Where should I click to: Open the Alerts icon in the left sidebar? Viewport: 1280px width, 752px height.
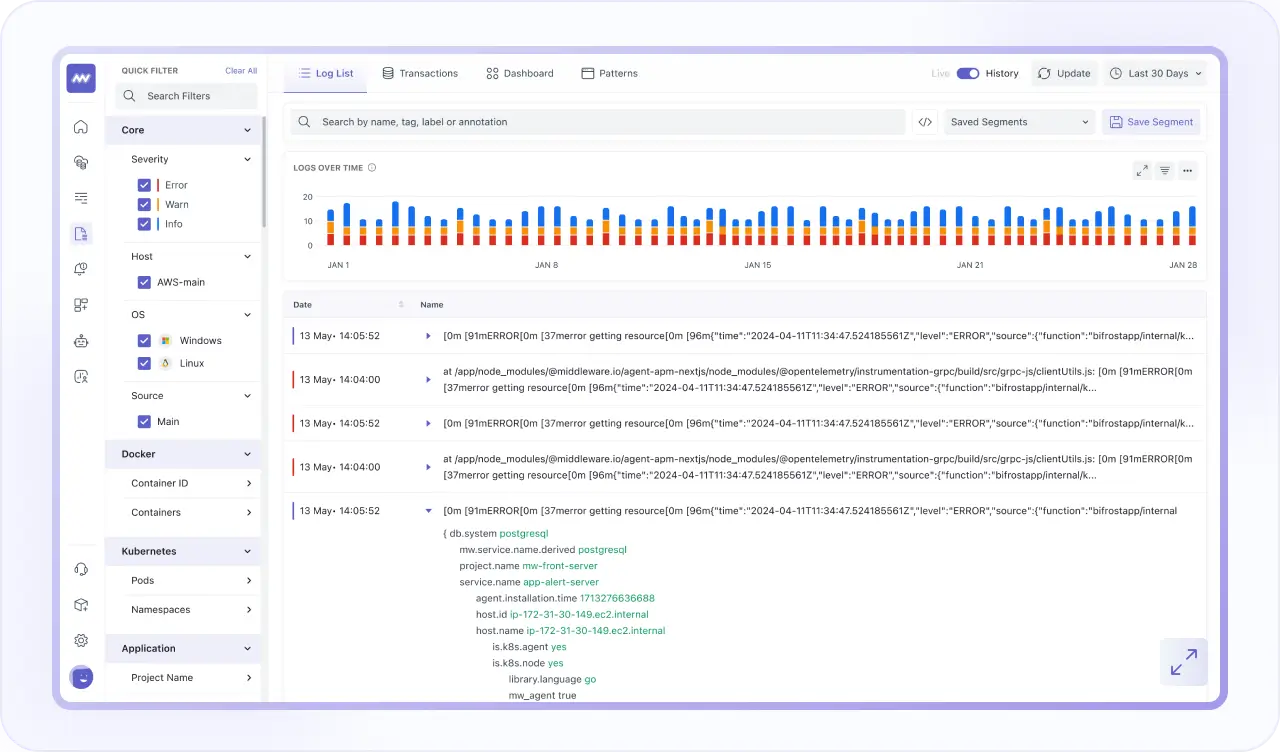[81, 268]
